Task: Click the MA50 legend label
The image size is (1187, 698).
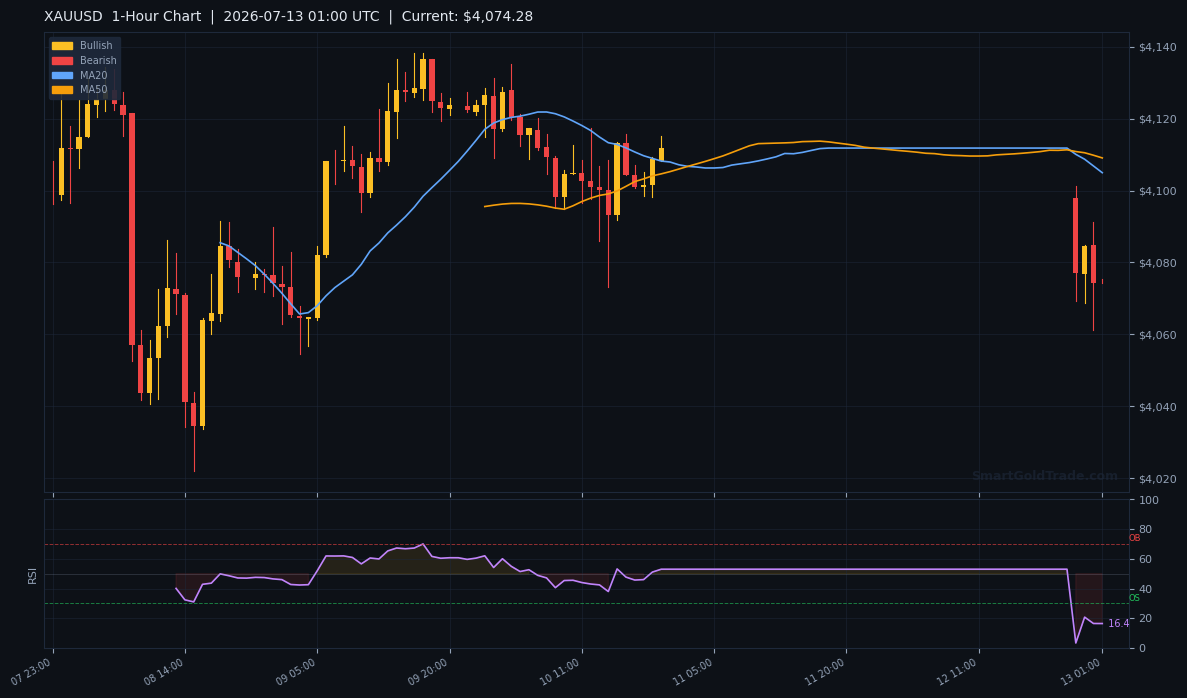Action: 94,89
